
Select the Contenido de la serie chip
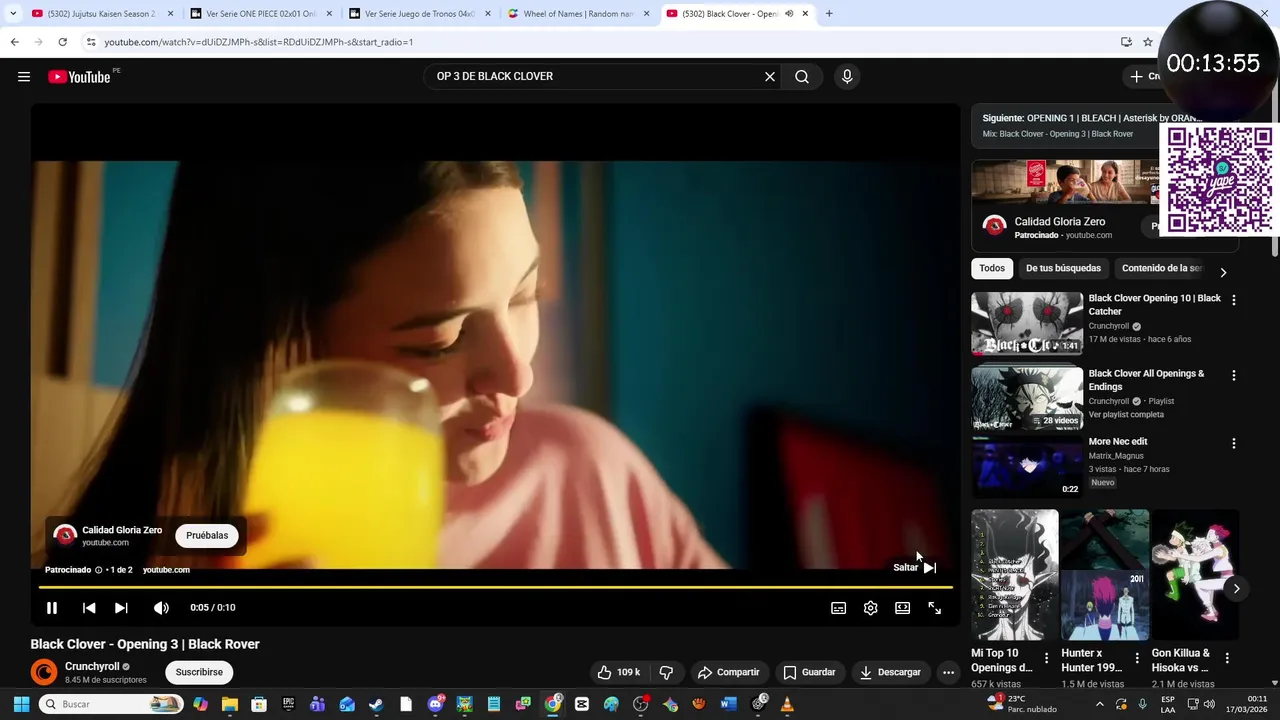pos(1162,268)
